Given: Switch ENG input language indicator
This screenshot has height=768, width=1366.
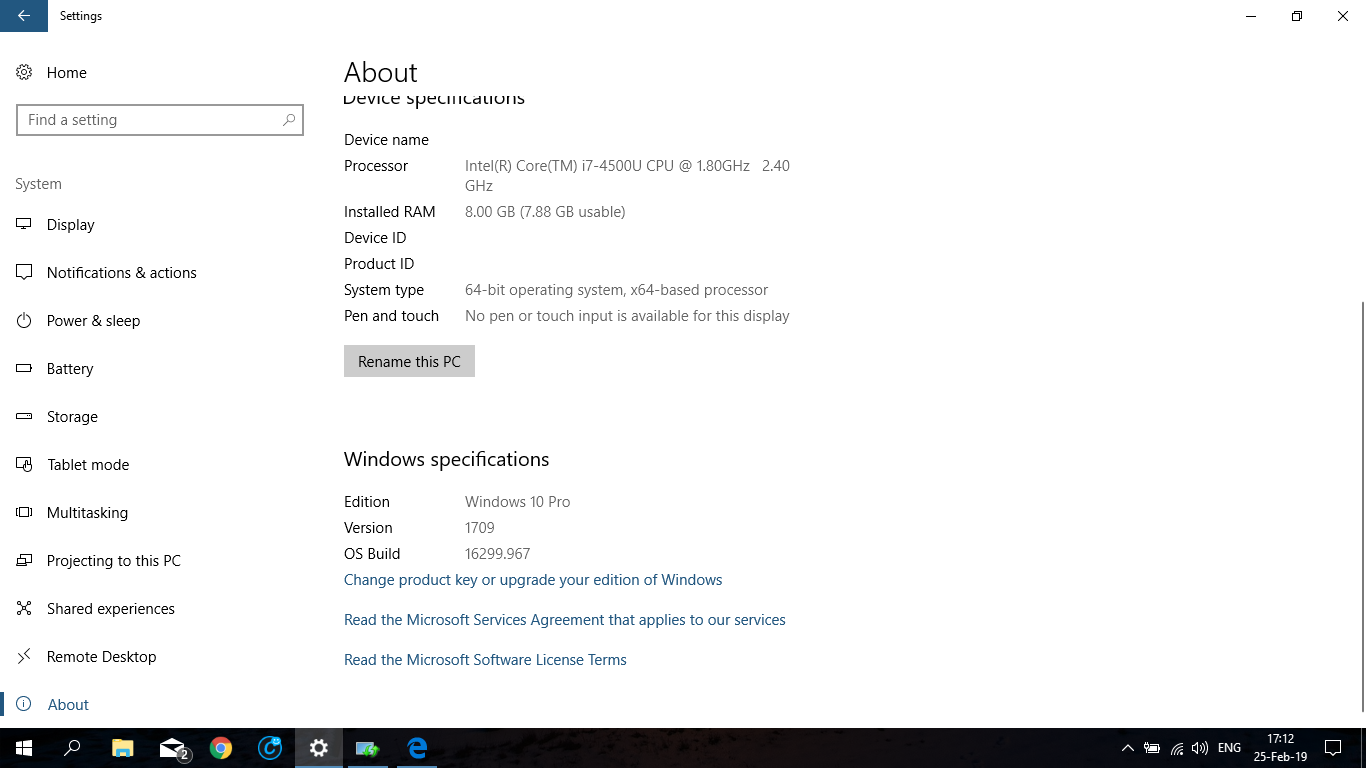Looking at the screenshot, I should [x=1230, y=748].
